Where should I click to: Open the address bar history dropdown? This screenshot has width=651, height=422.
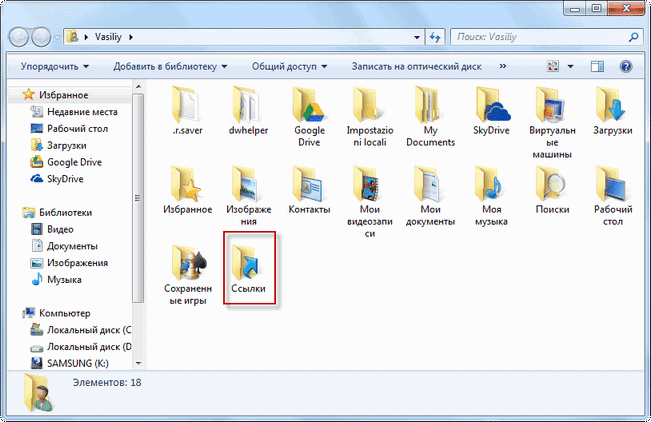pyautogui.click(x=417, y=37)
